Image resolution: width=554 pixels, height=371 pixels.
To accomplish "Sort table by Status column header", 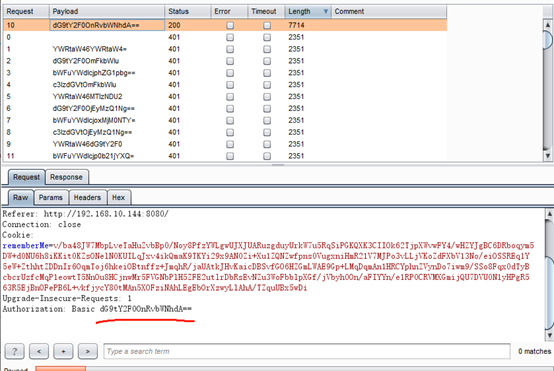I will point(188,11).
